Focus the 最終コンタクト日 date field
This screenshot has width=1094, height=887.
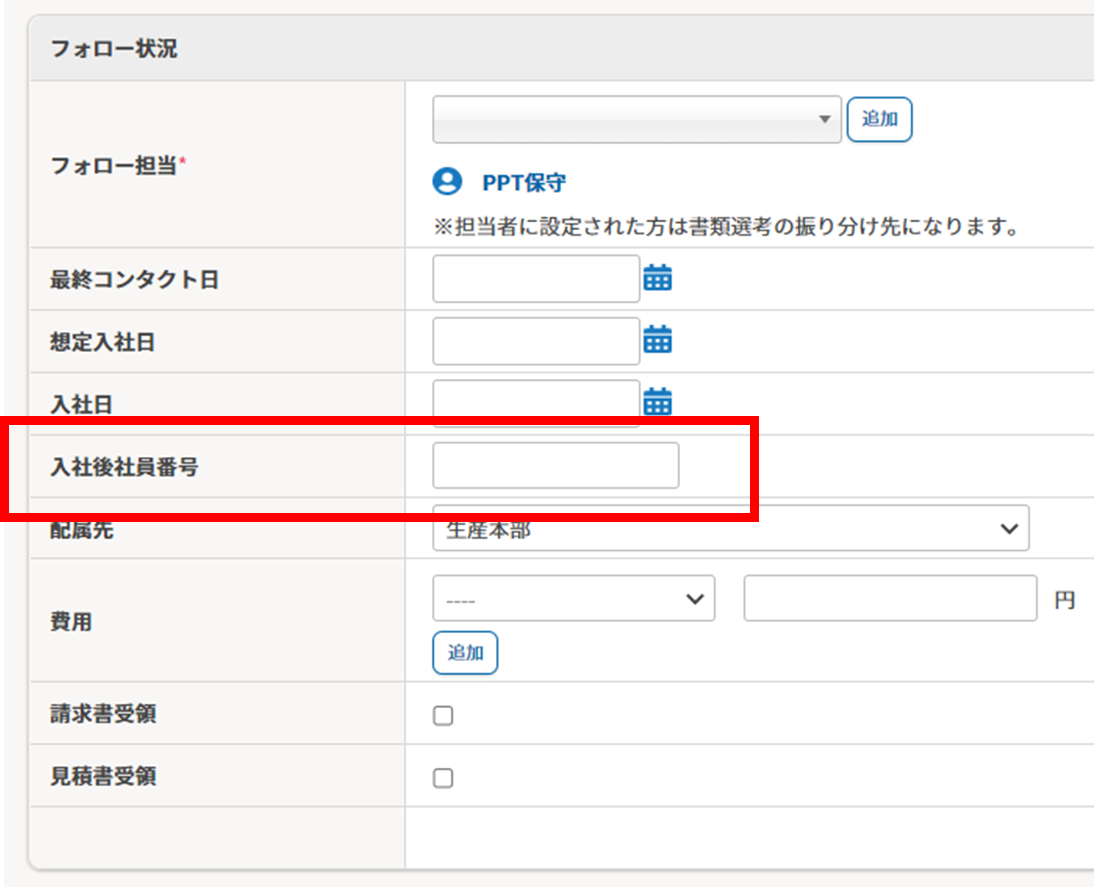(x=535, y=278)
